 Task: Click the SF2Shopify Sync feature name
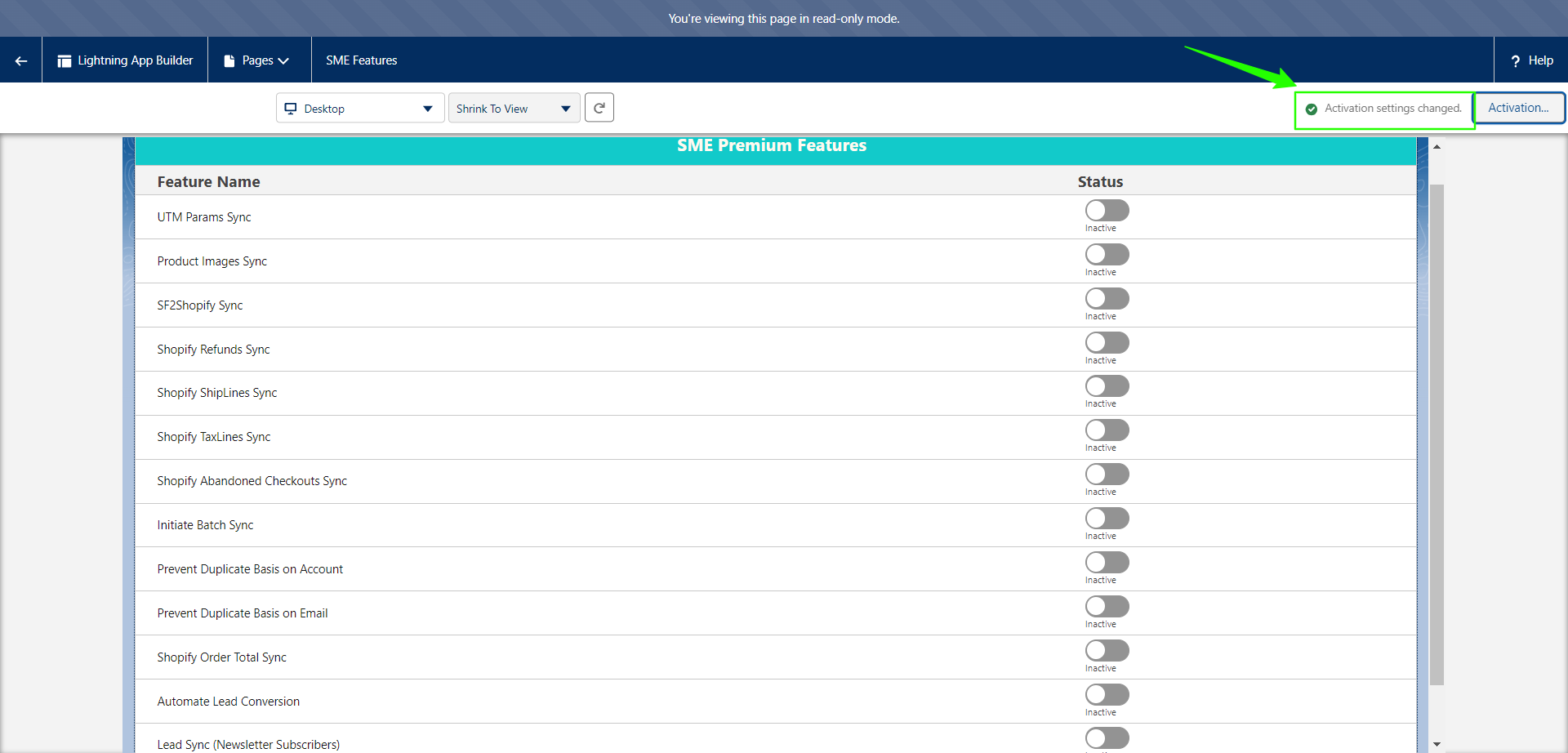pos(200,305)
